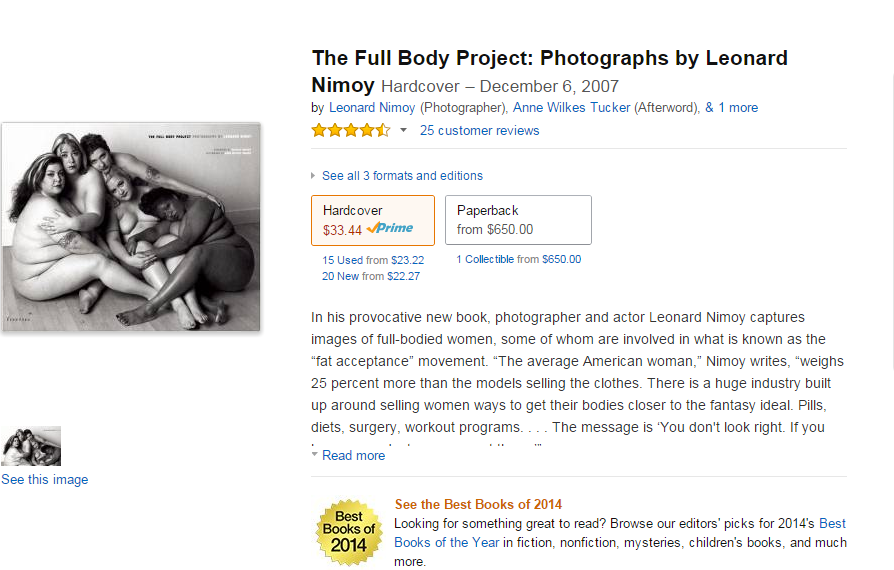The image size is (894, 570).
Task: Select the small book cover thumbnail
Action: coord(31,446)
